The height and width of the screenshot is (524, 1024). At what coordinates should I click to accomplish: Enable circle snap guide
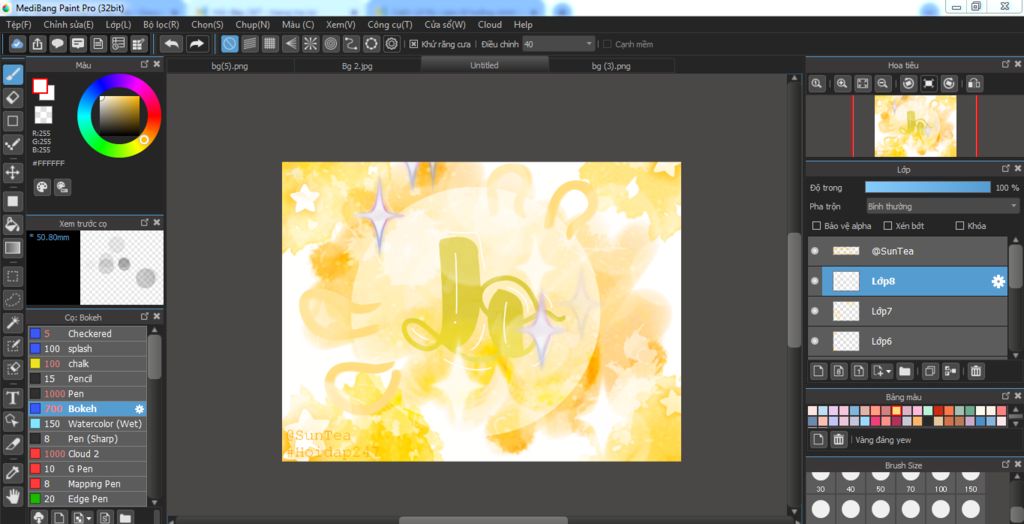point(331,44)
